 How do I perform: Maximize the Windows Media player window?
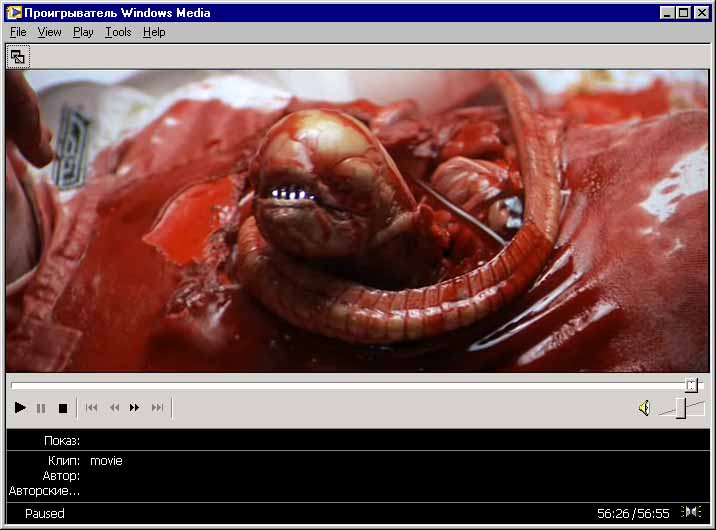(x=683, y=13)
